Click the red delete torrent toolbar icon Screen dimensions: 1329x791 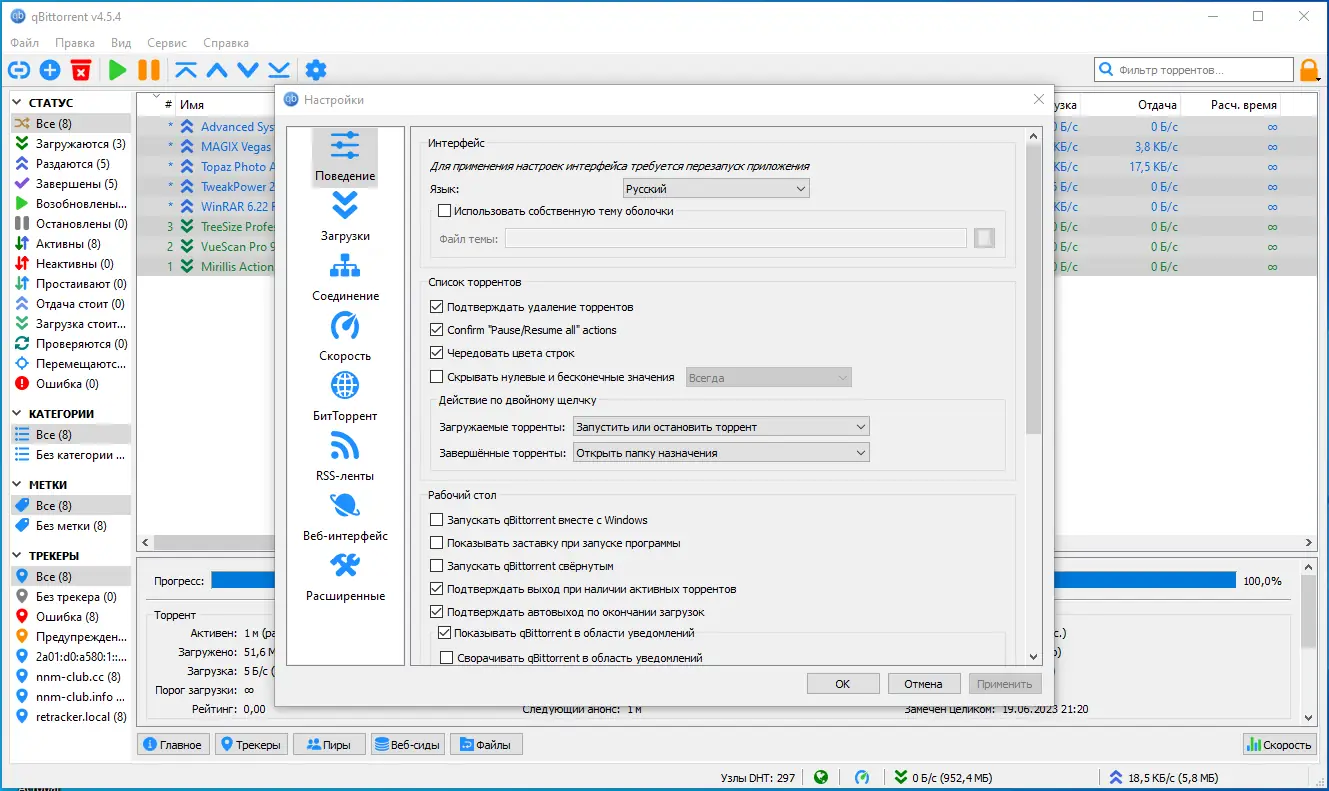[81, 70]
